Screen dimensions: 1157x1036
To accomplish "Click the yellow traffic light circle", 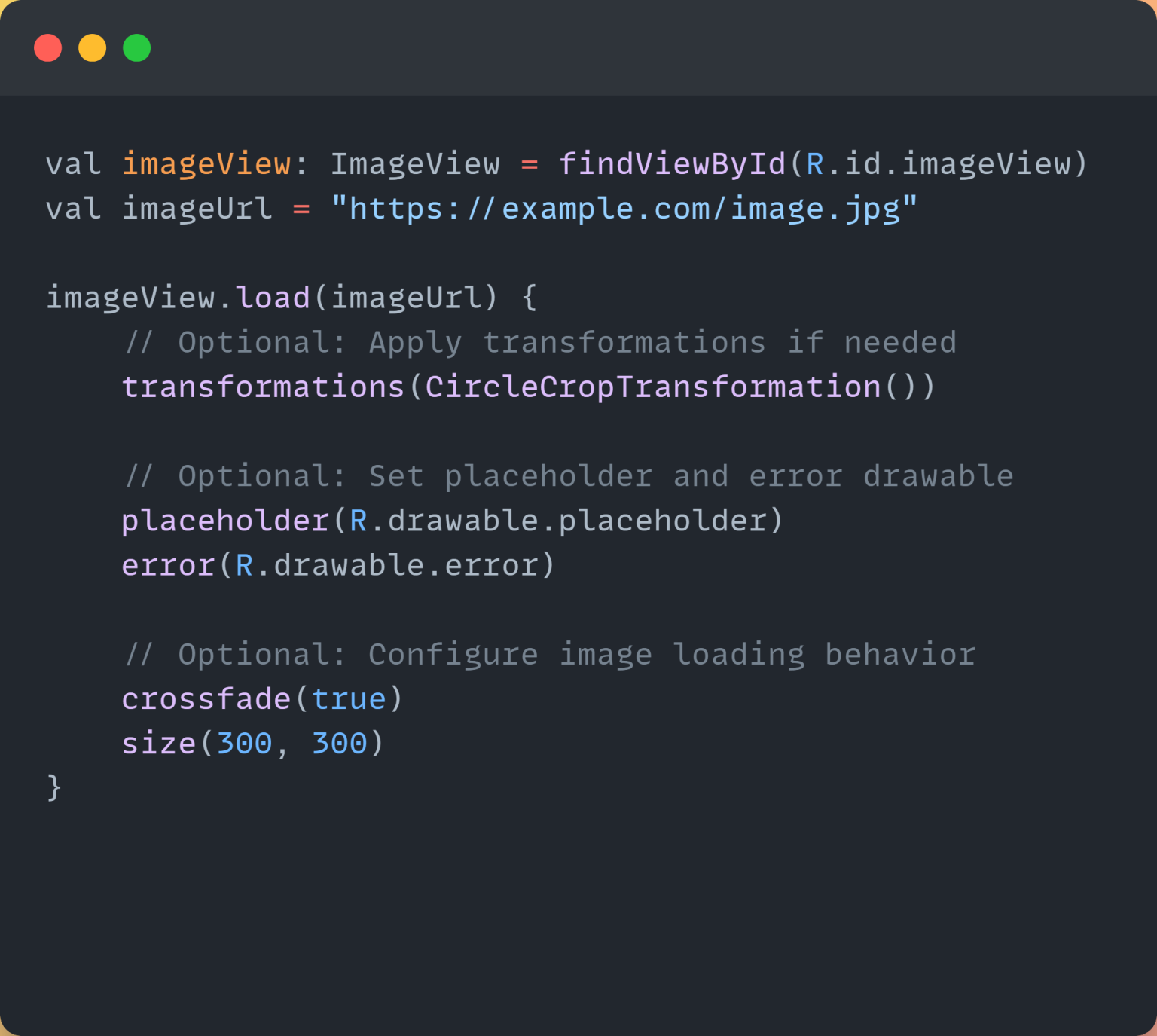I will click(x=92, y=47).
